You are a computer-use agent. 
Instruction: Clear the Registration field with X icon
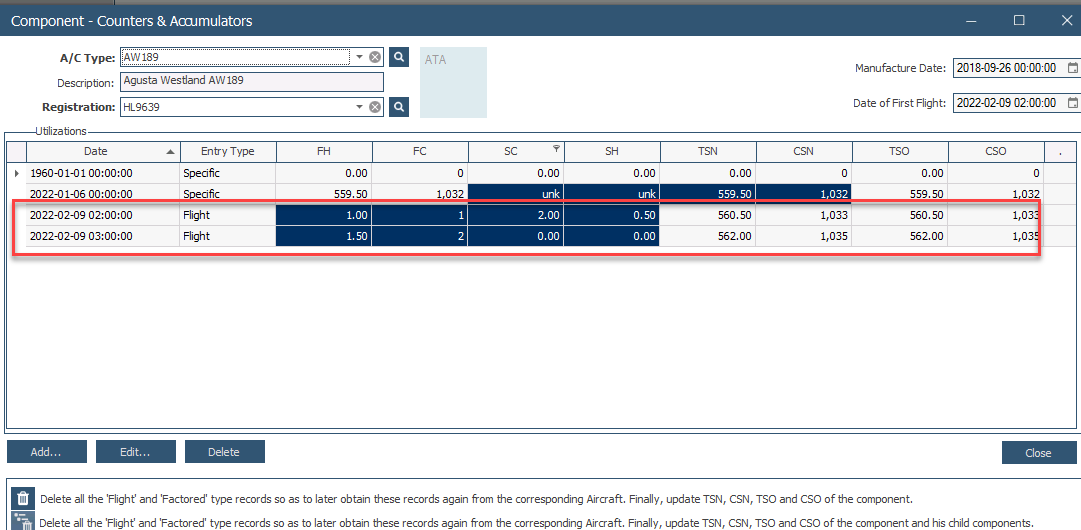(x=375, y=107)
